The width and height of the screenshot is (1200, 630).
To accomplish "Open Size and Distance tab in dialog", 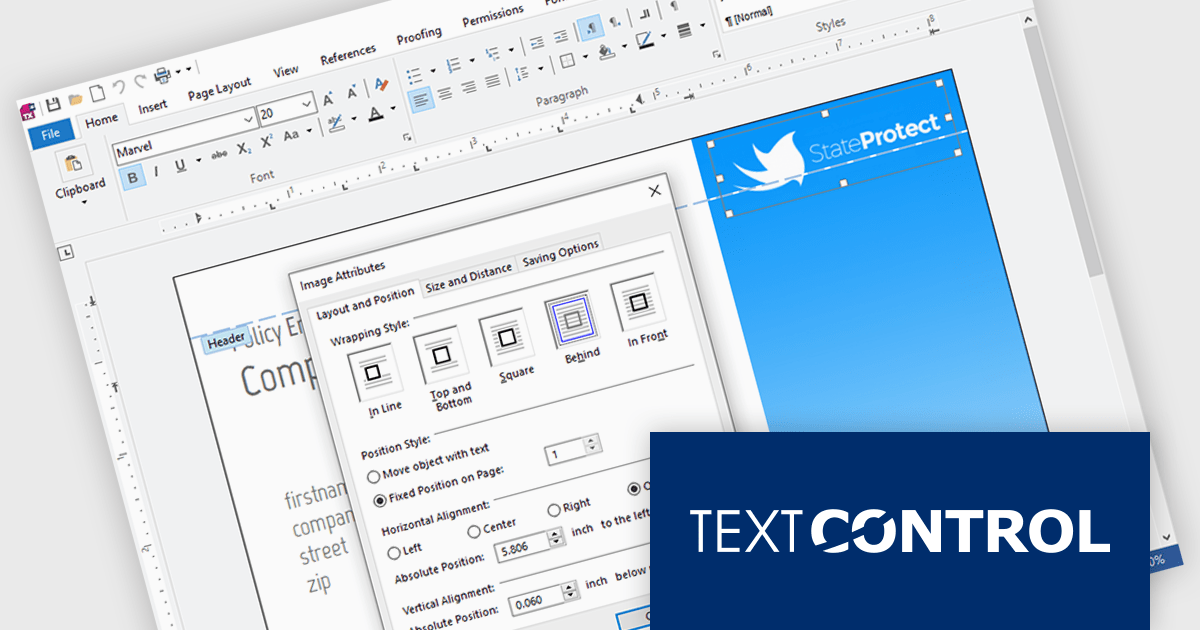I will click(468, 278).
